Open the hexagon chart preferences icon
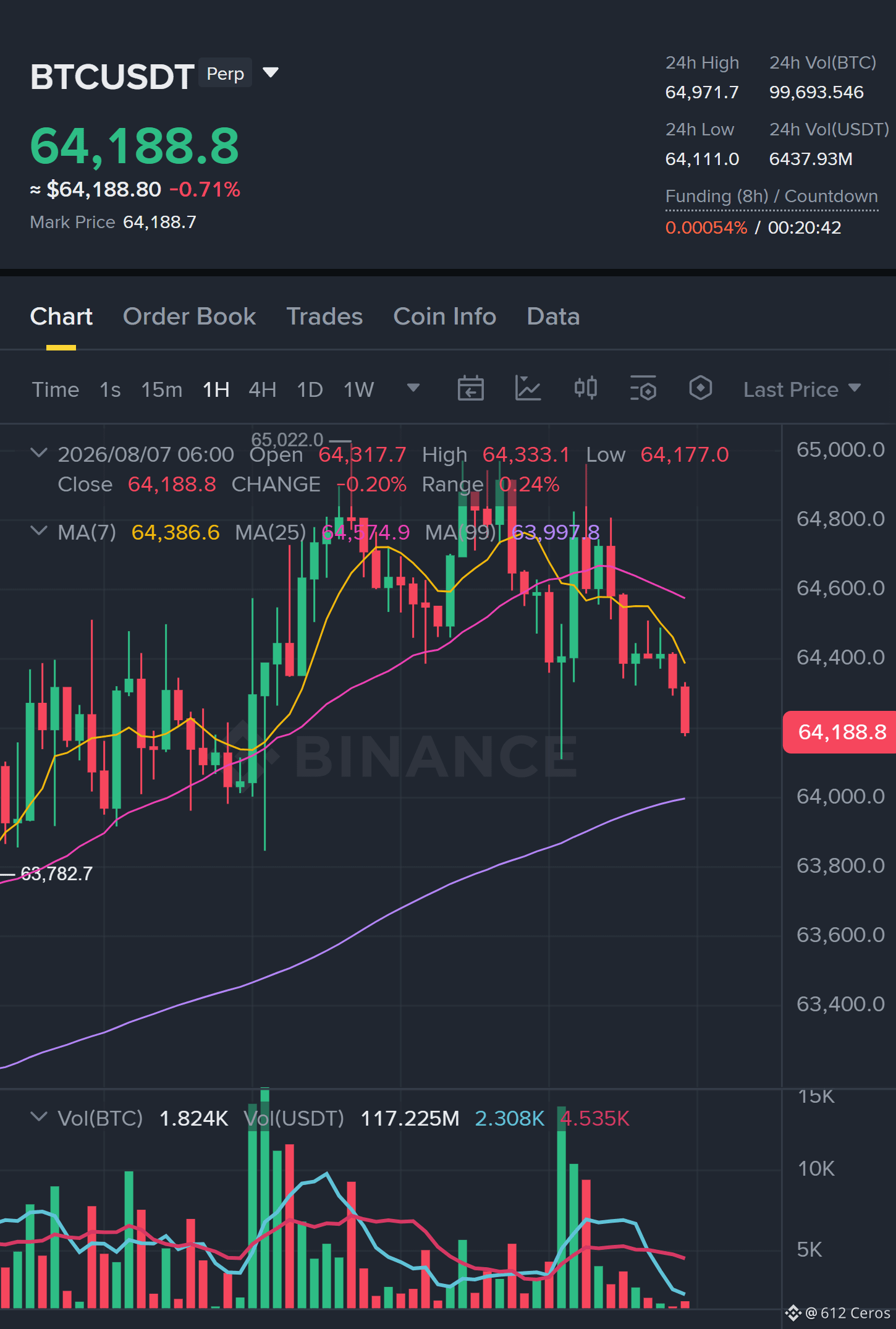 point(700,389)
